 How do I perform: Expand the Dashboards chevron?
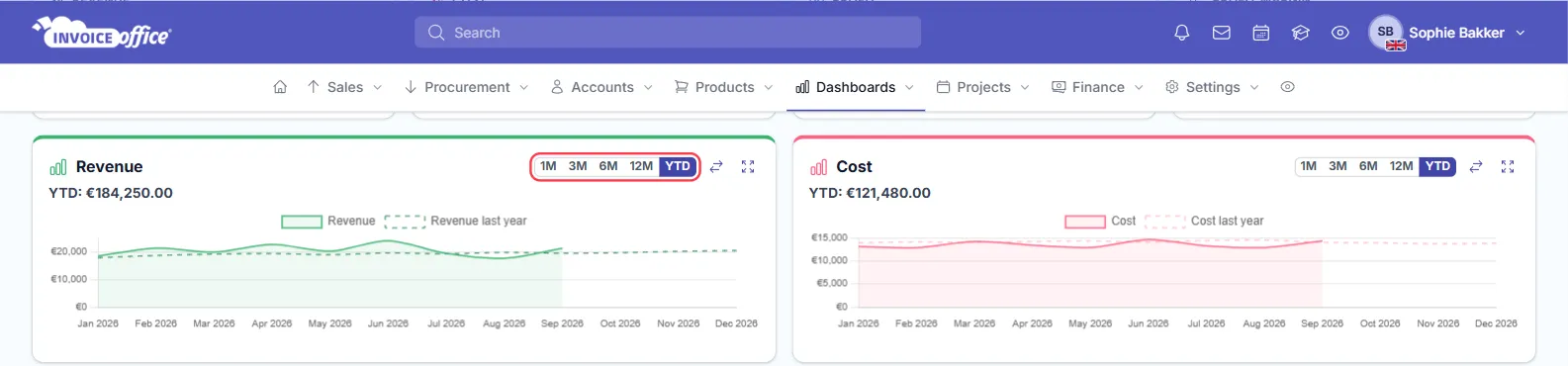click(x=909, y=88)
